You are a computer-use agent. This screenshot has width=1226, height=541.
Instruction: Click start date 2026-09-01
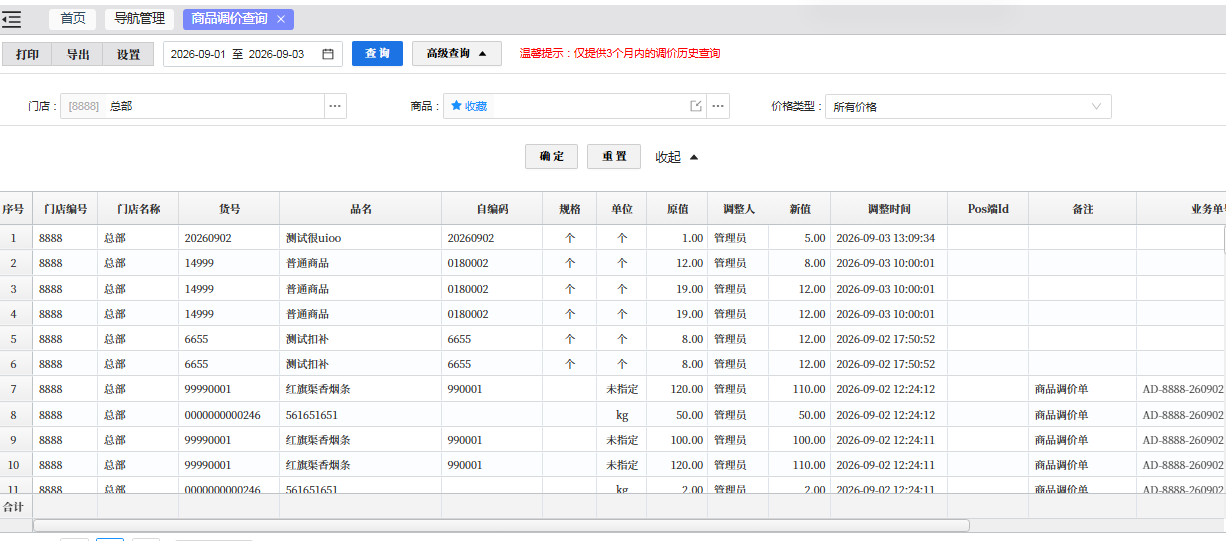click(198, 54)
